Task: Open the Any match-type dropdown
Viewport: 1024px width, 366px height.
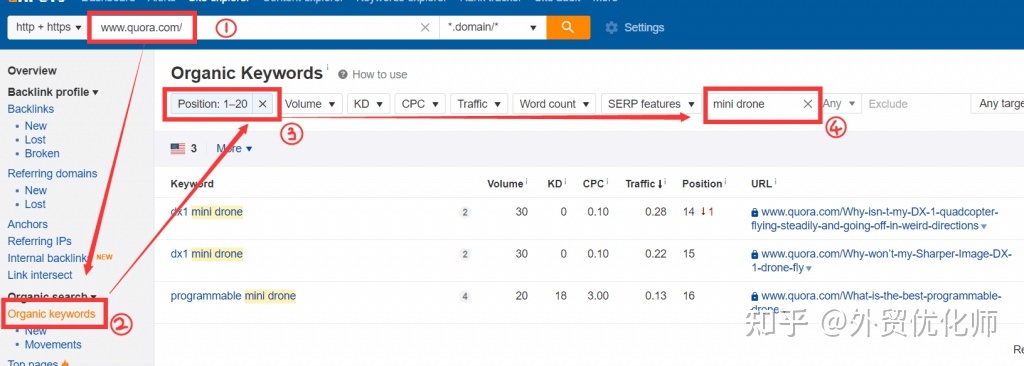Action: click(839, 104)
